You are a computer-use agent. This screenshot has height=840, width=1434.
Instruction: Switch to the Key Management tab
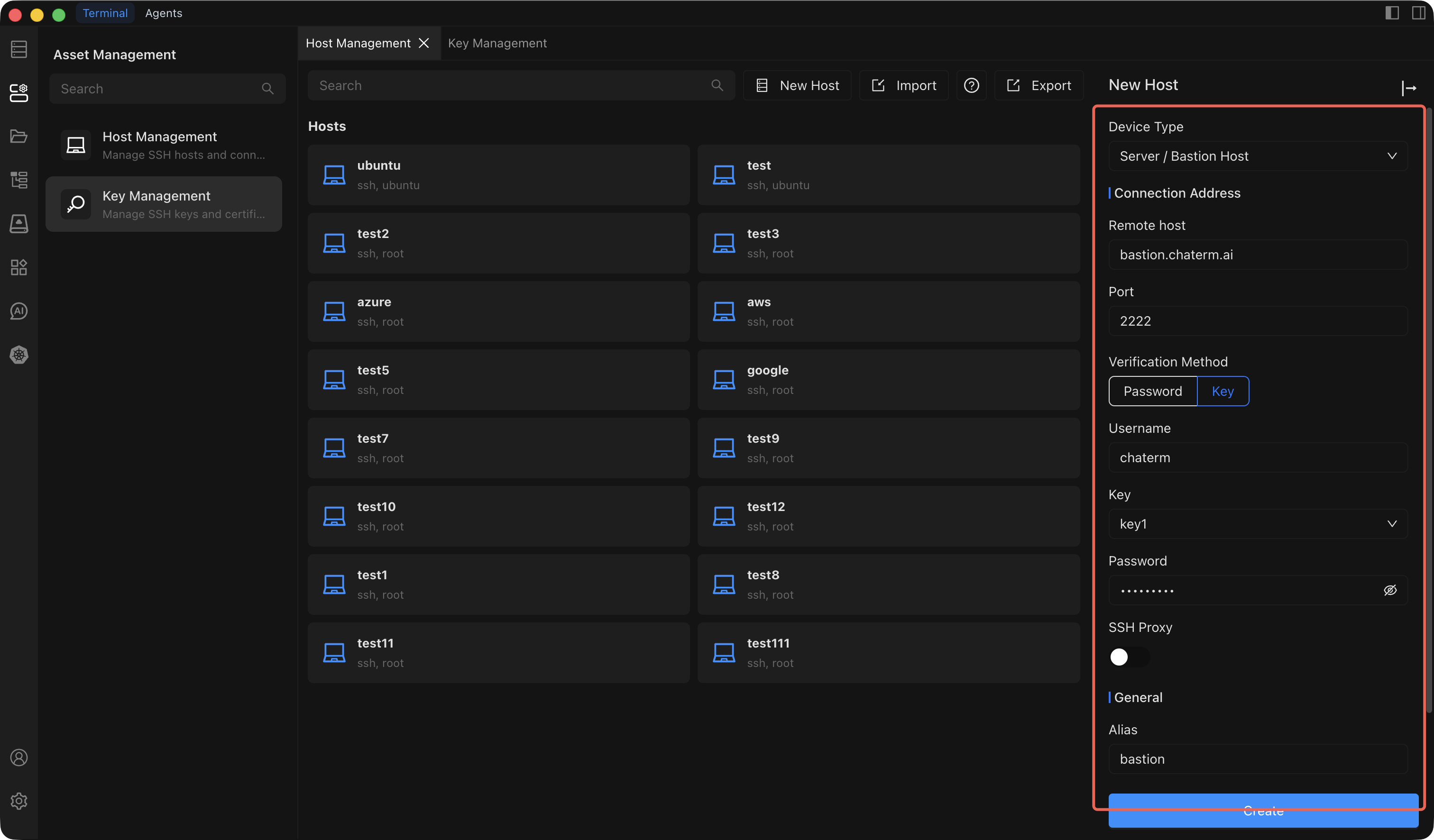coord(497,43)
